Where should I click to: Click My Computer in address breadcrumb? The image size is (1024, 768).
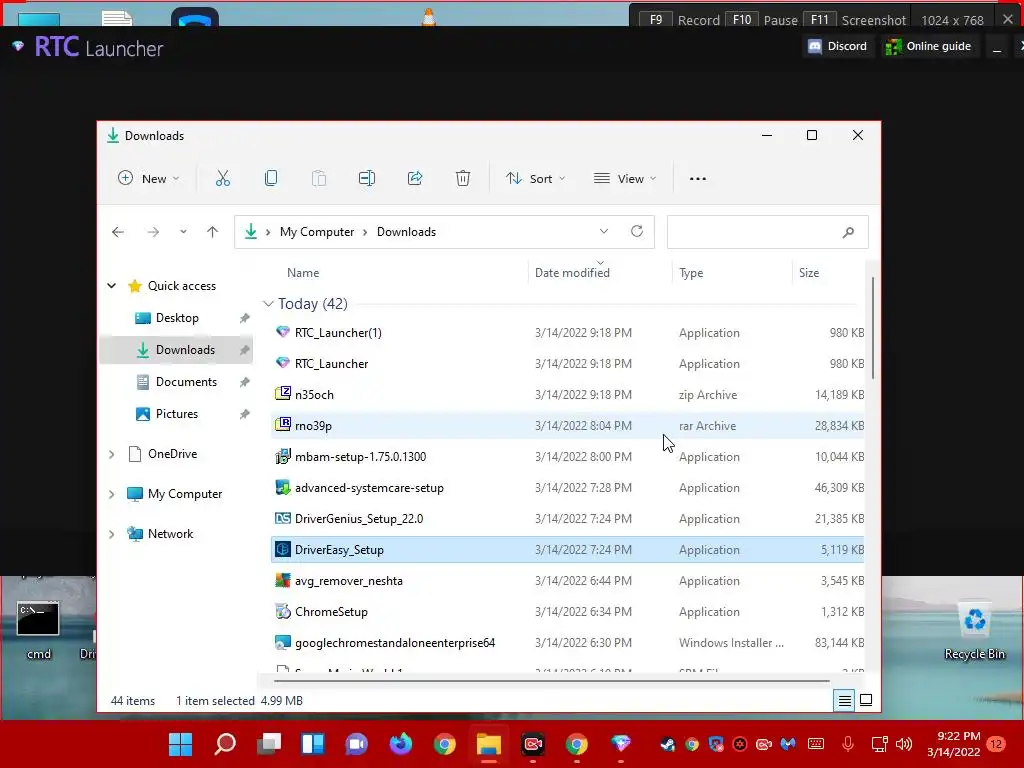[317, 232]
